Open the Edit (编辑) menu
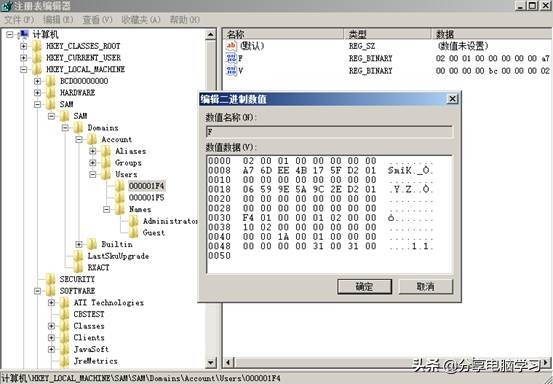The image size is (553, 384). [58, 20]
